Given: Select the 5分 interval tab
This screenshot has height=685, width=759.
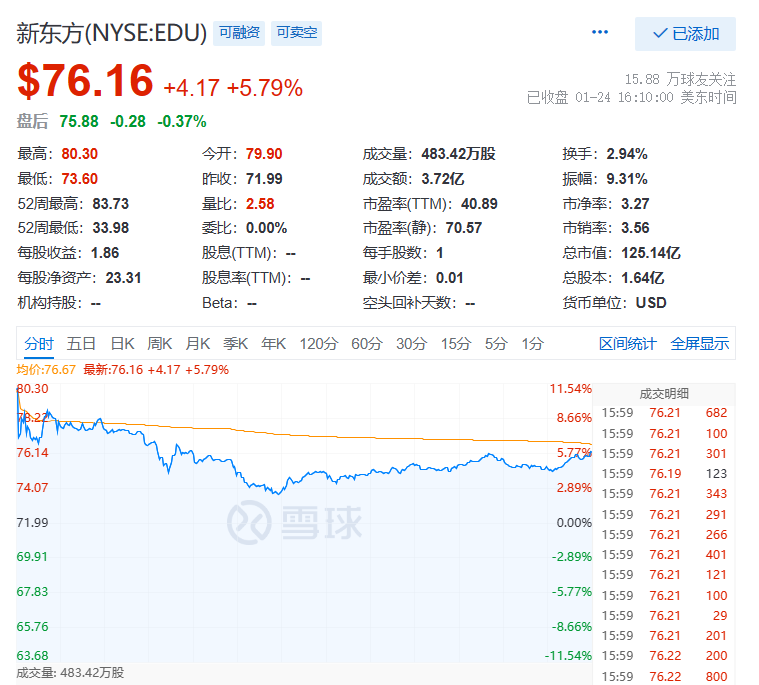Looking at the screenshot, I should coord(496,344).
